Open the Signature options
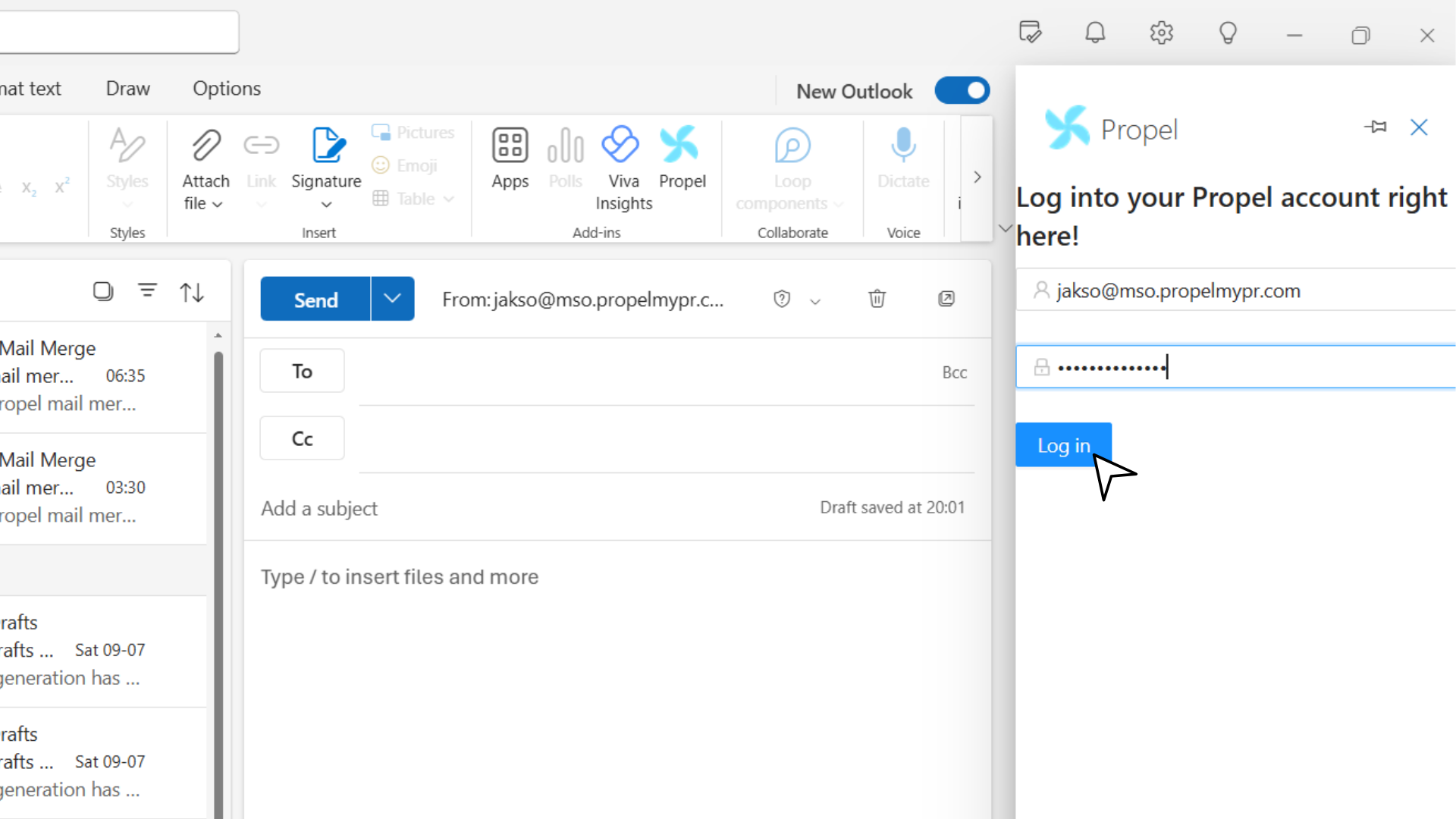 pos(326,170)
